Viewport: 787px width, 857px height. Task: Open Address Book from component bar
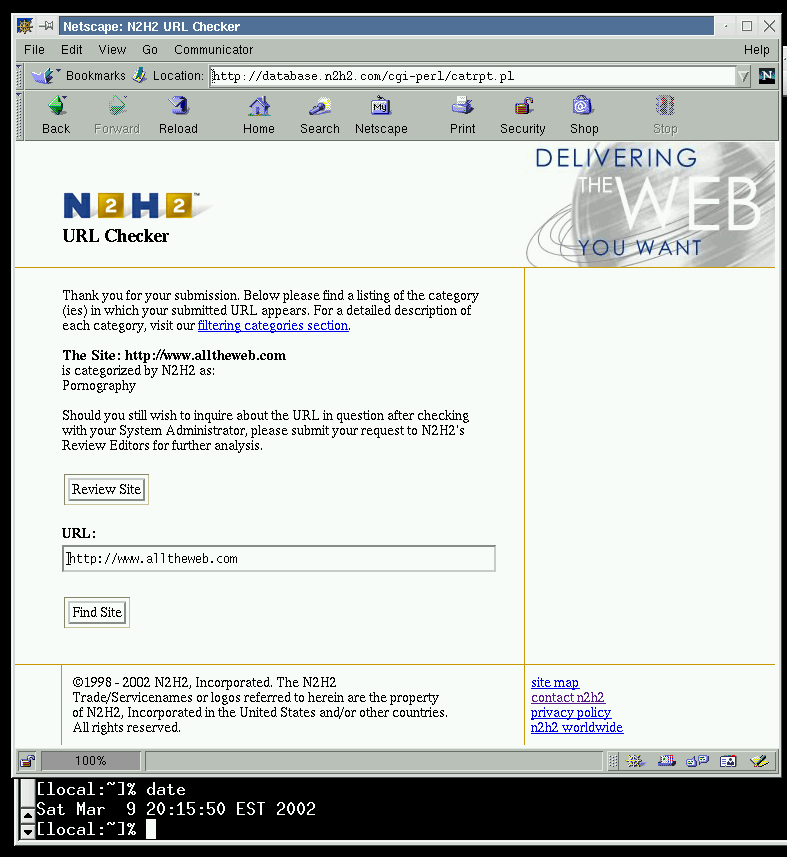[x=728, y=760]
